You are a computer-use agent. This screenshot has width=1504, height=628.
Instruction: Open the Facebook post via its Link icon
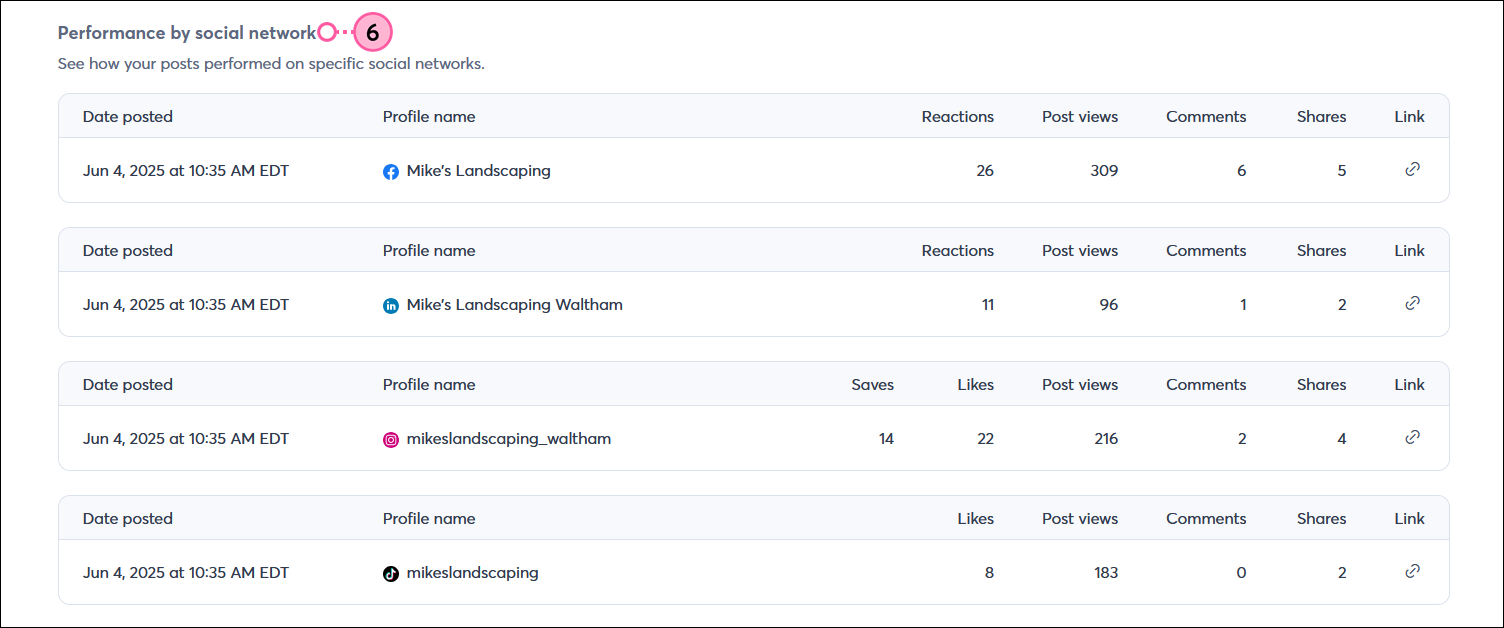[x=1412, y=169]
